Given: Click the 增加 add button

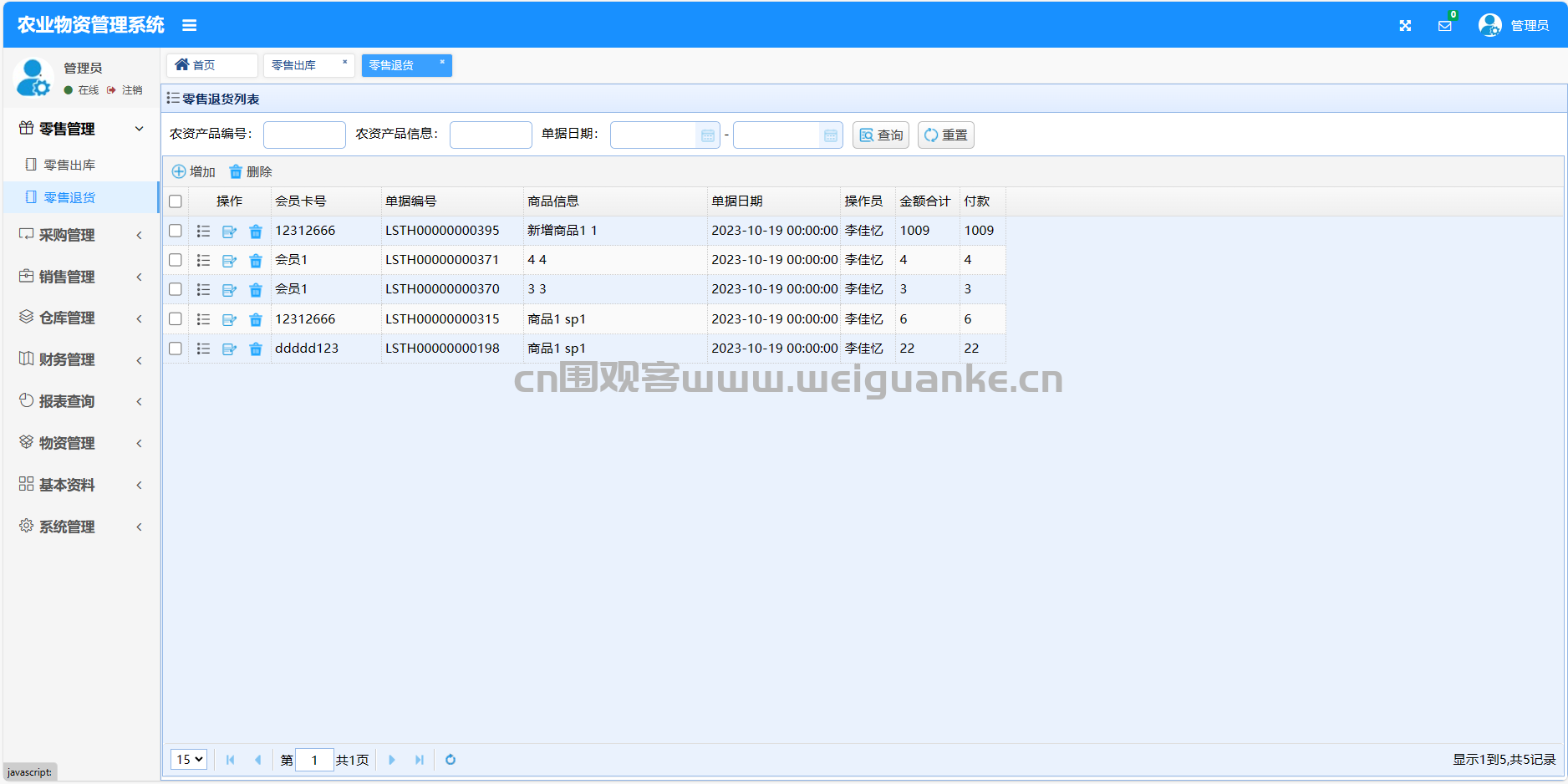Looking at the screenshot, I should [194, 172].
